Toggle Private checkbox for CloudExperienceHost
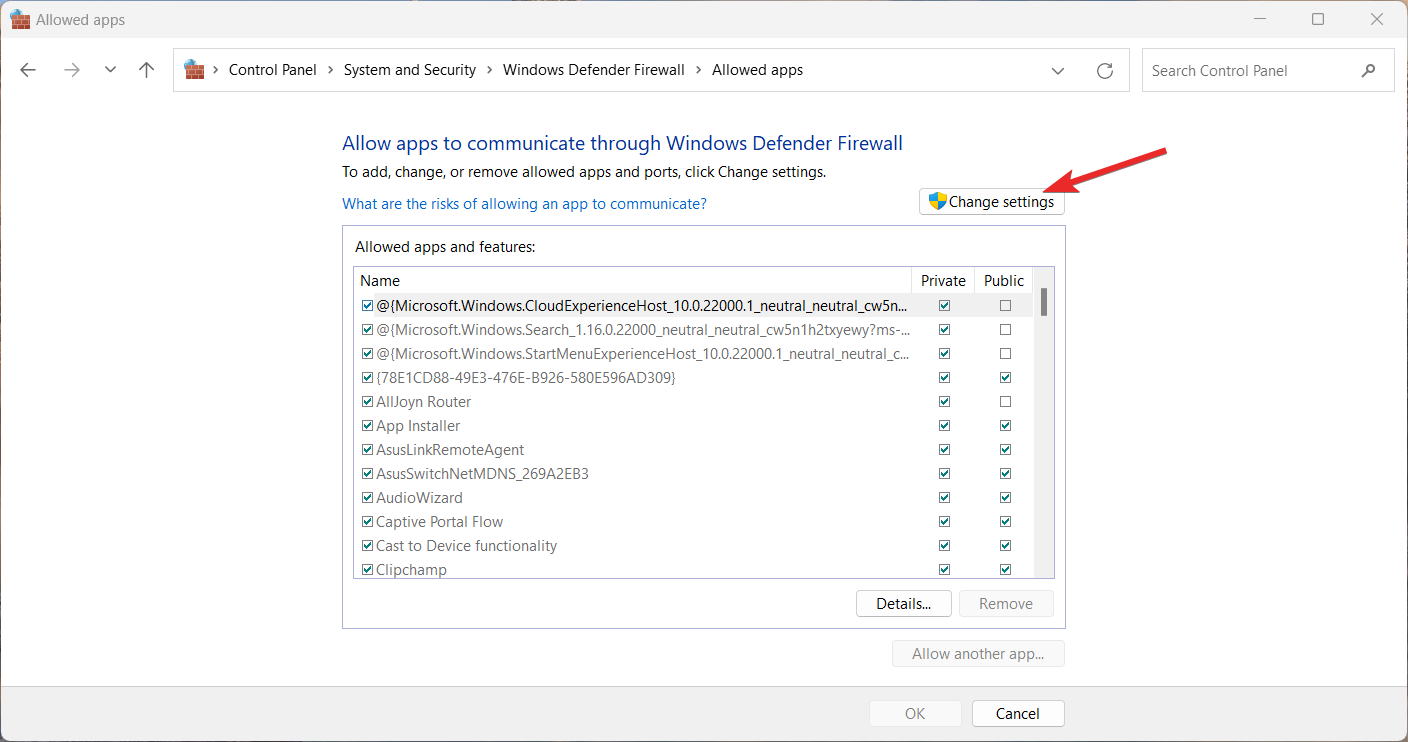This screenshot has height=742, width=1408. (944, 305)
